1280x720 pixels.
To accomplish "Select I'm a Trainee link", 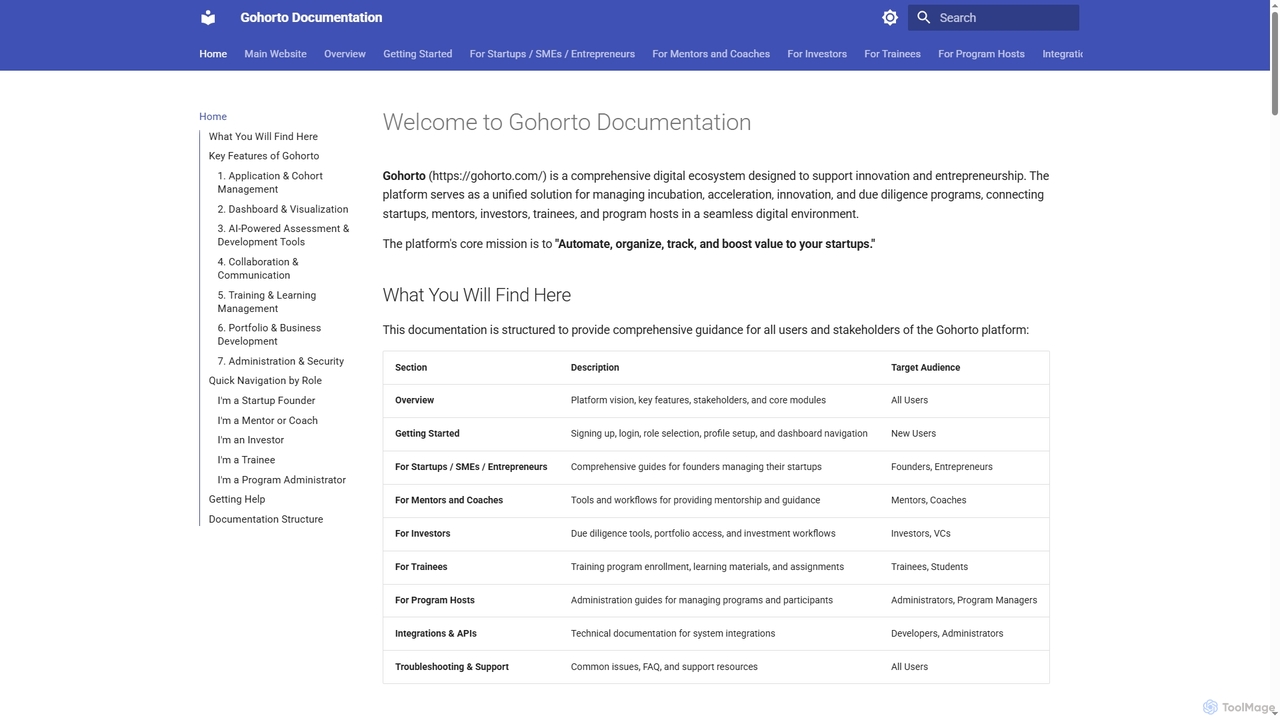I will coord(246,460).
